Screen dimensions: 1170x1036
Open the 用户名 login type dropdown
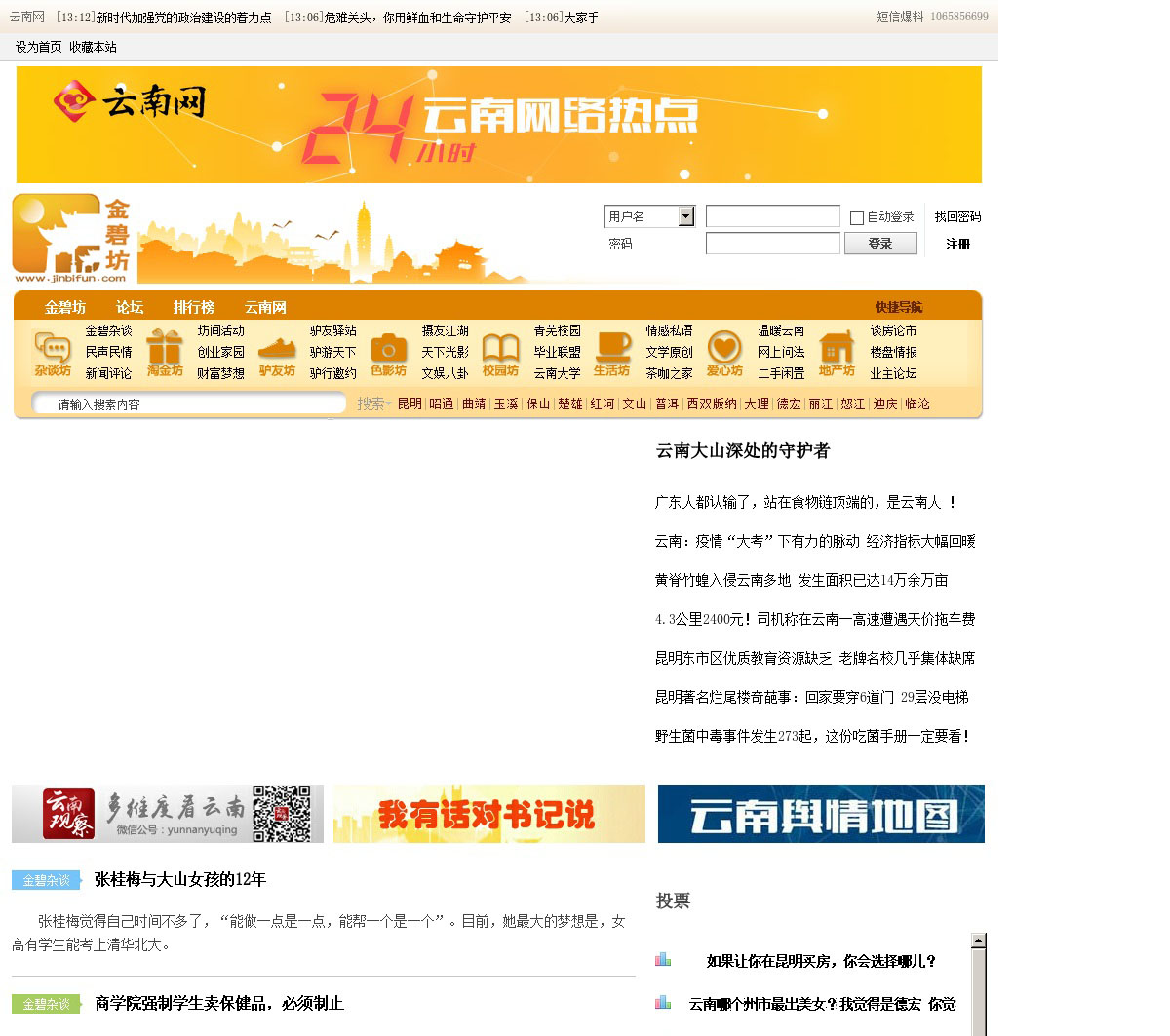tap(649, 216)
